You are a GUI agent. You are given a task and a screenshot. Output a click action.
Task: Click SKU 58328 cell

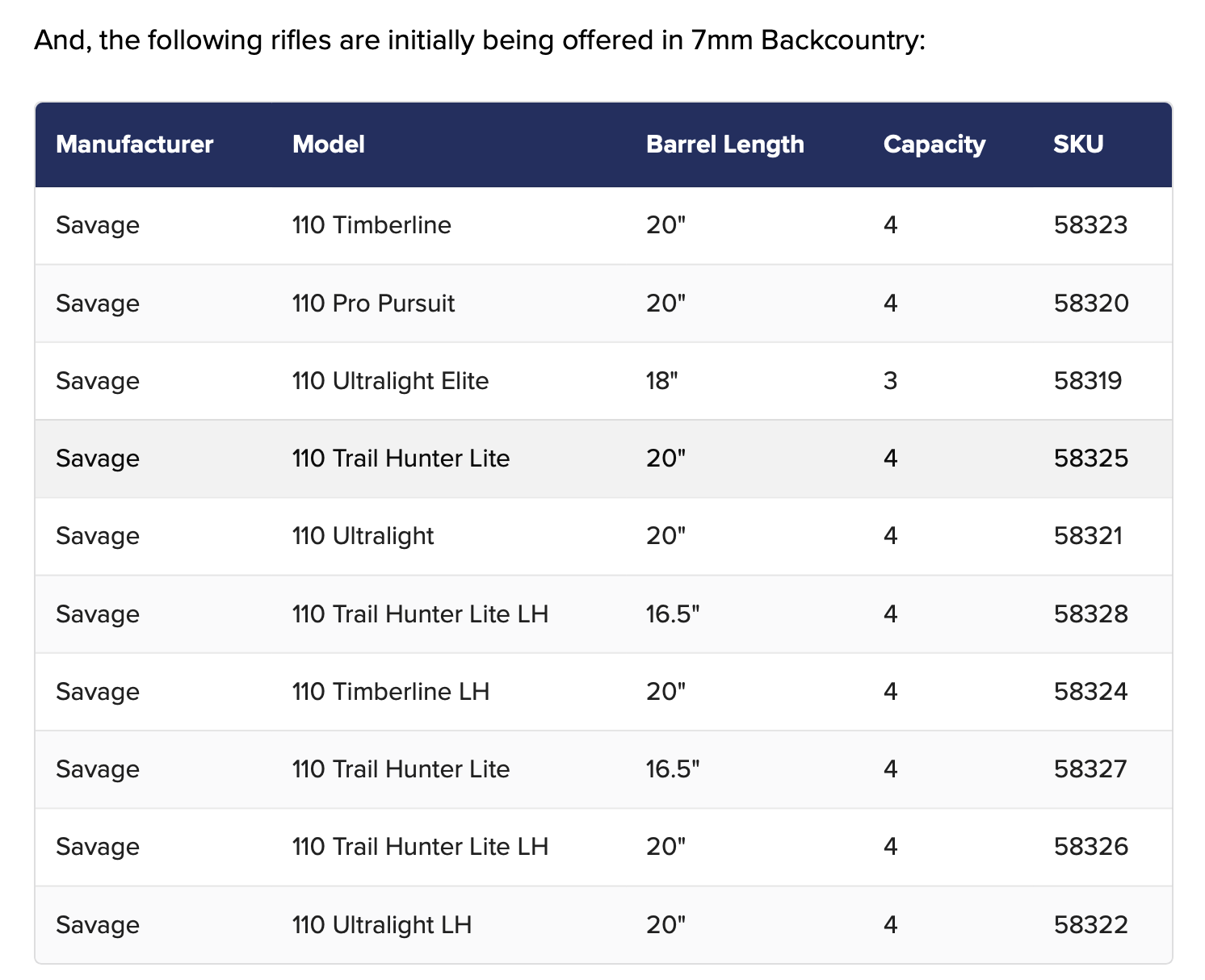pyautogui.click(x=1090, y=614)
